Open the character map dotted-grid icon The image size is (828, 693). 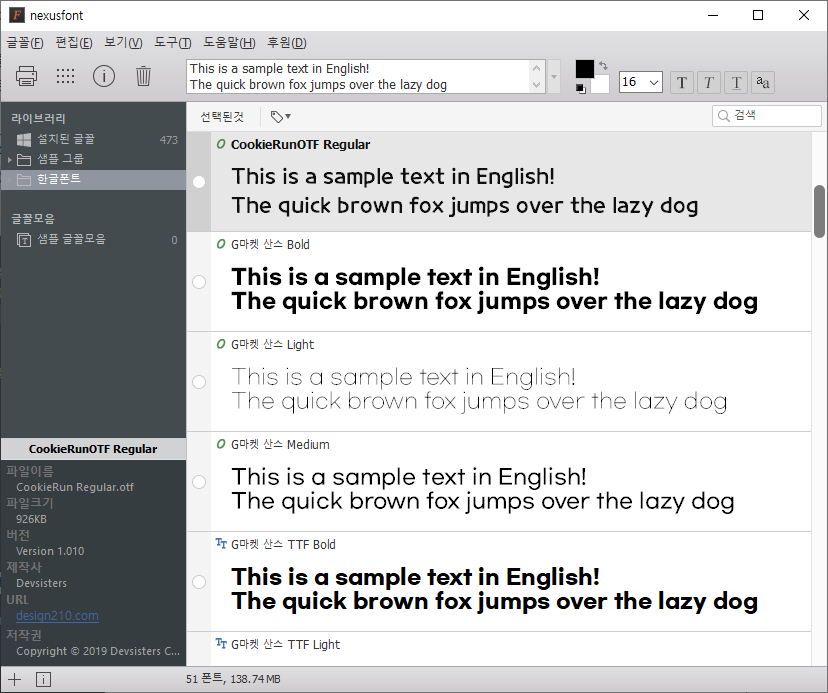[65, 76]
